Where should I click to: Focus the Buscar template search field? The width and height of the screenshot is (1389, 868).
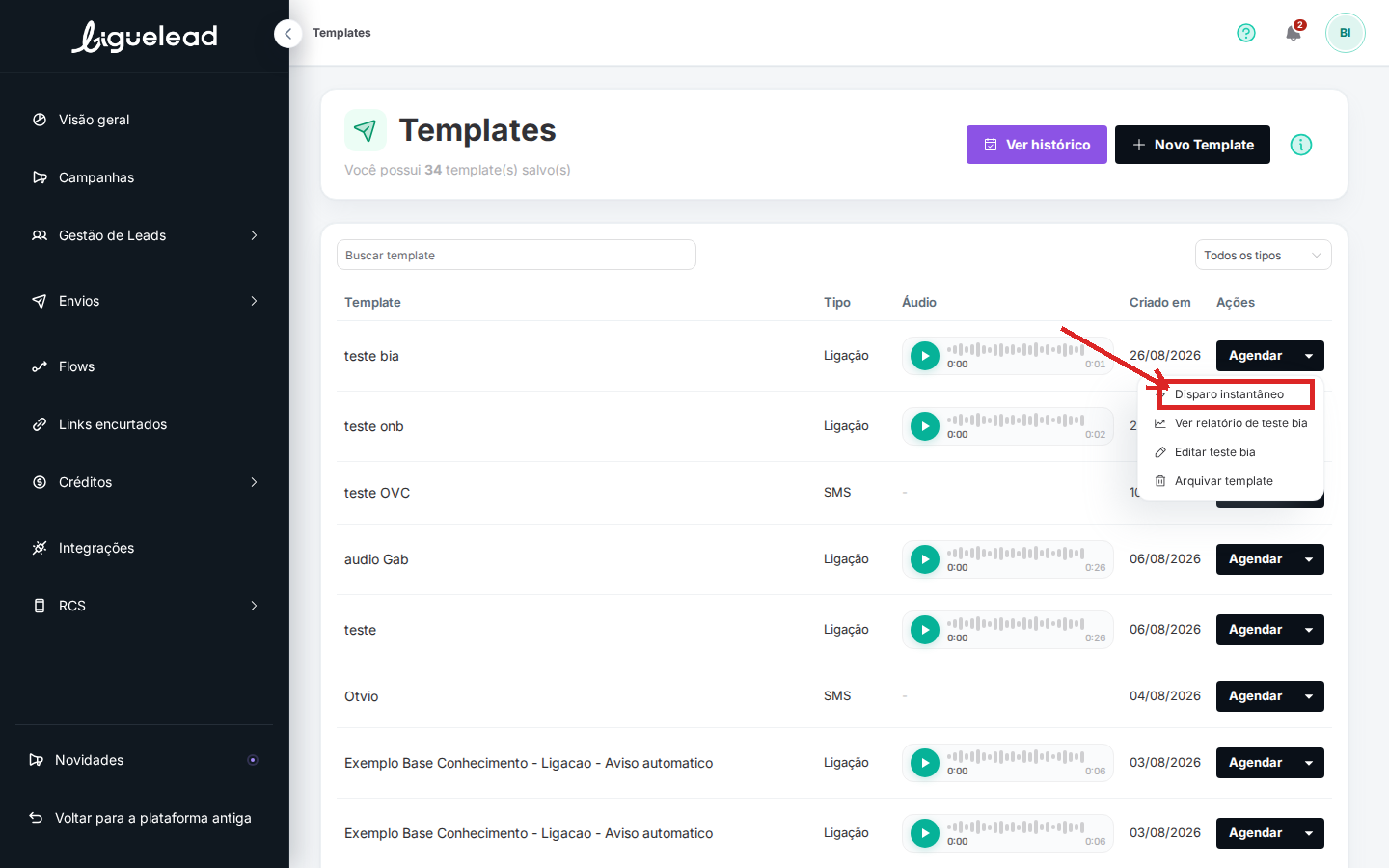(516, 256)
